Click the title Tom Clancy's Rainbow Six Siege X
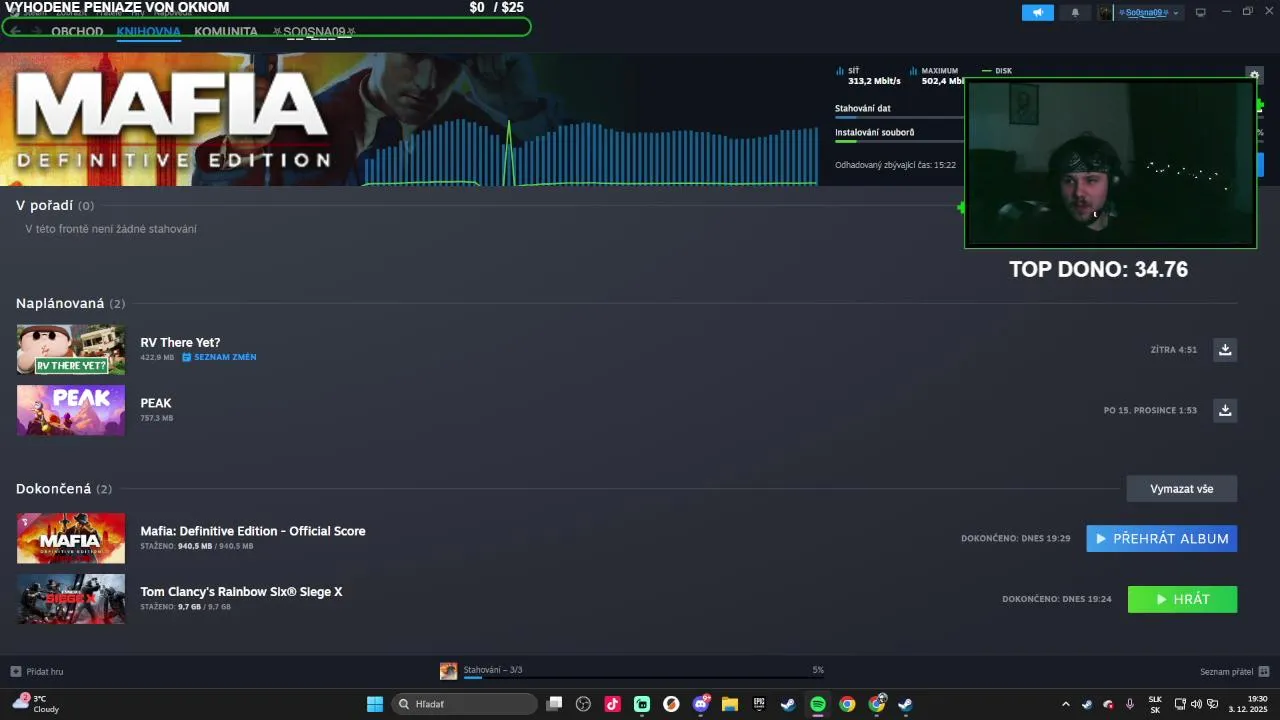1280x720 pixels. pos(241,591)
